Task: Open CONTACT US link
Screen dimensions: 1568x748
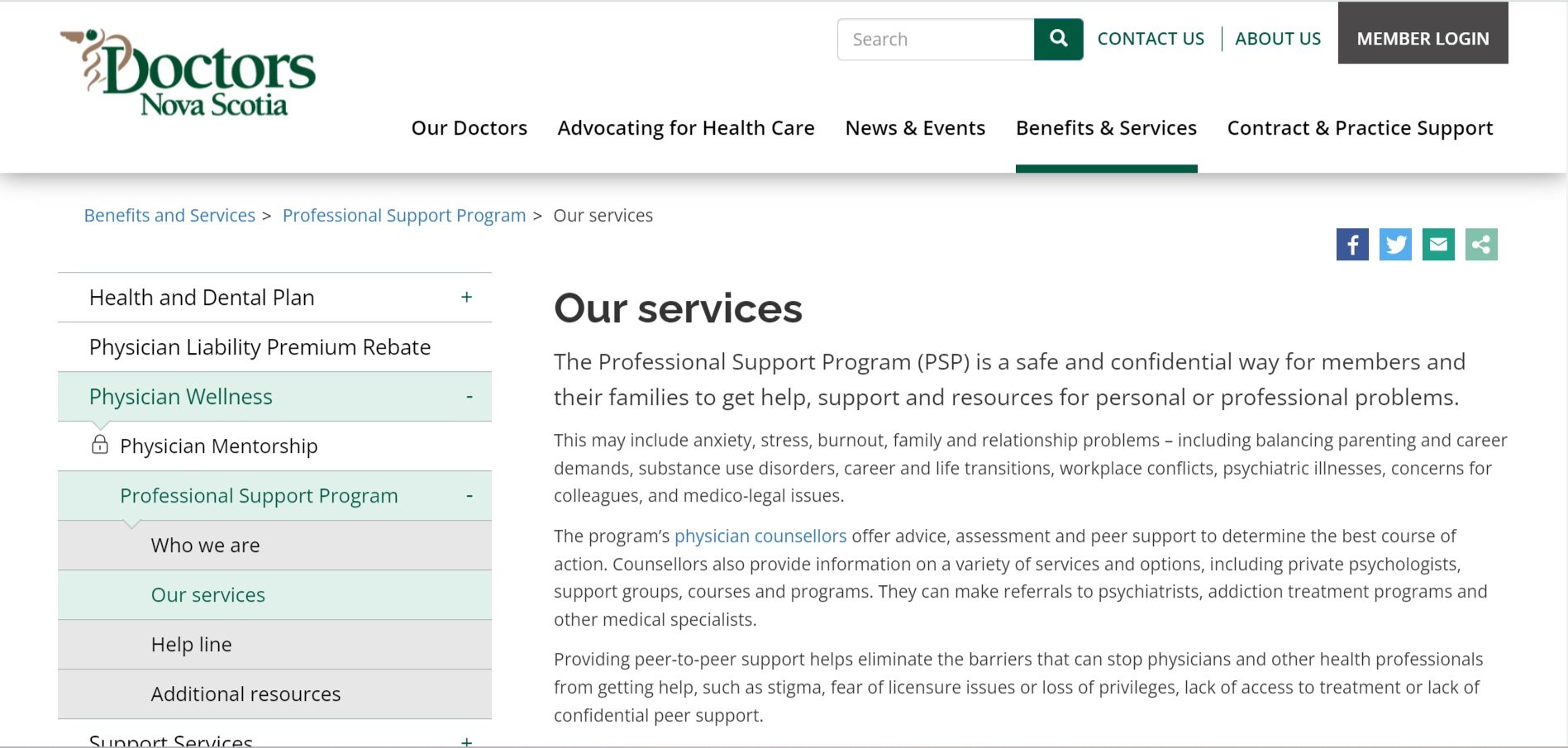Action: tap(1151, 39)
